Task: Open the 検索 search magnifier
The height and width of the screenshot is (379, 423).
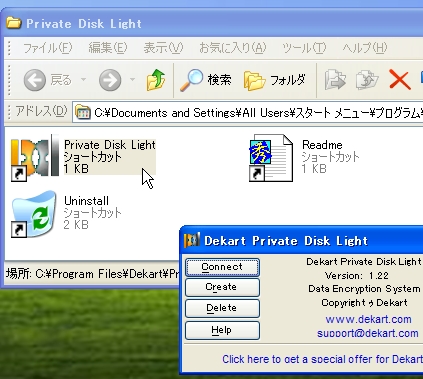Action: tap(206, 80)
